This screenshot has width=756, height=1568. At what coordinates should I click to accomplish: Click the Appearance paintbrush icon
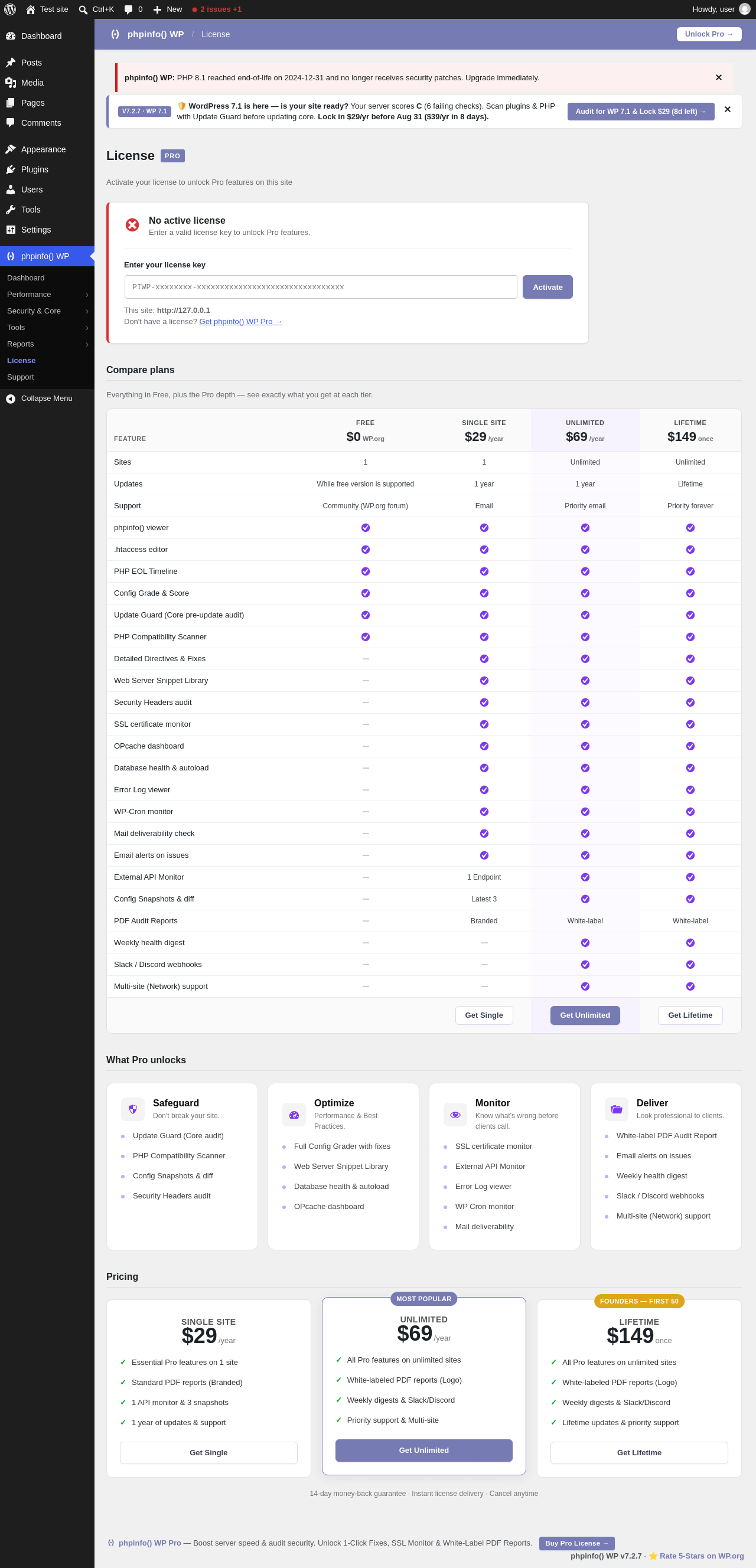tap(11, 149)
